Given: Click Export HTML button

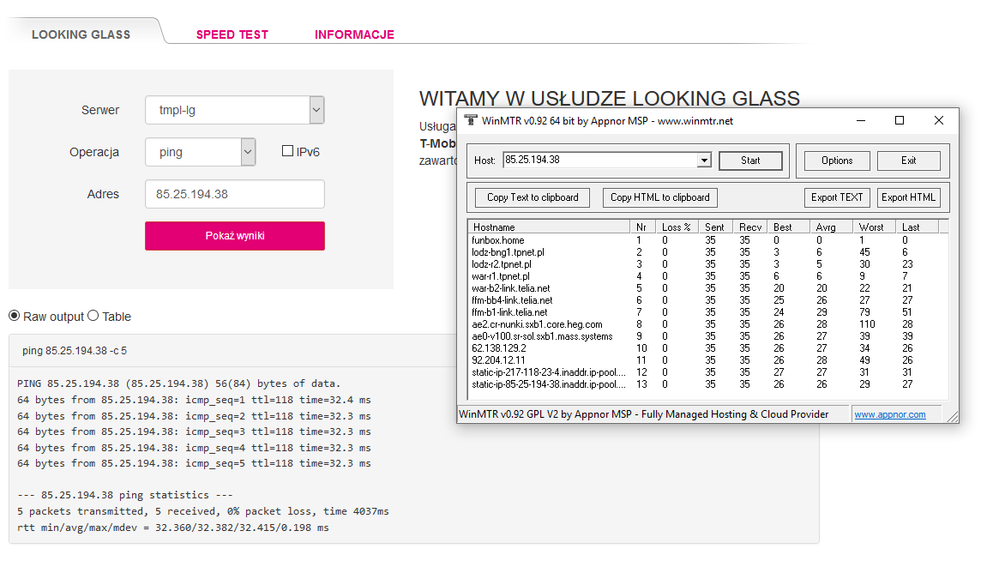Looking at the screenshot, I should (x=908, y=197).
